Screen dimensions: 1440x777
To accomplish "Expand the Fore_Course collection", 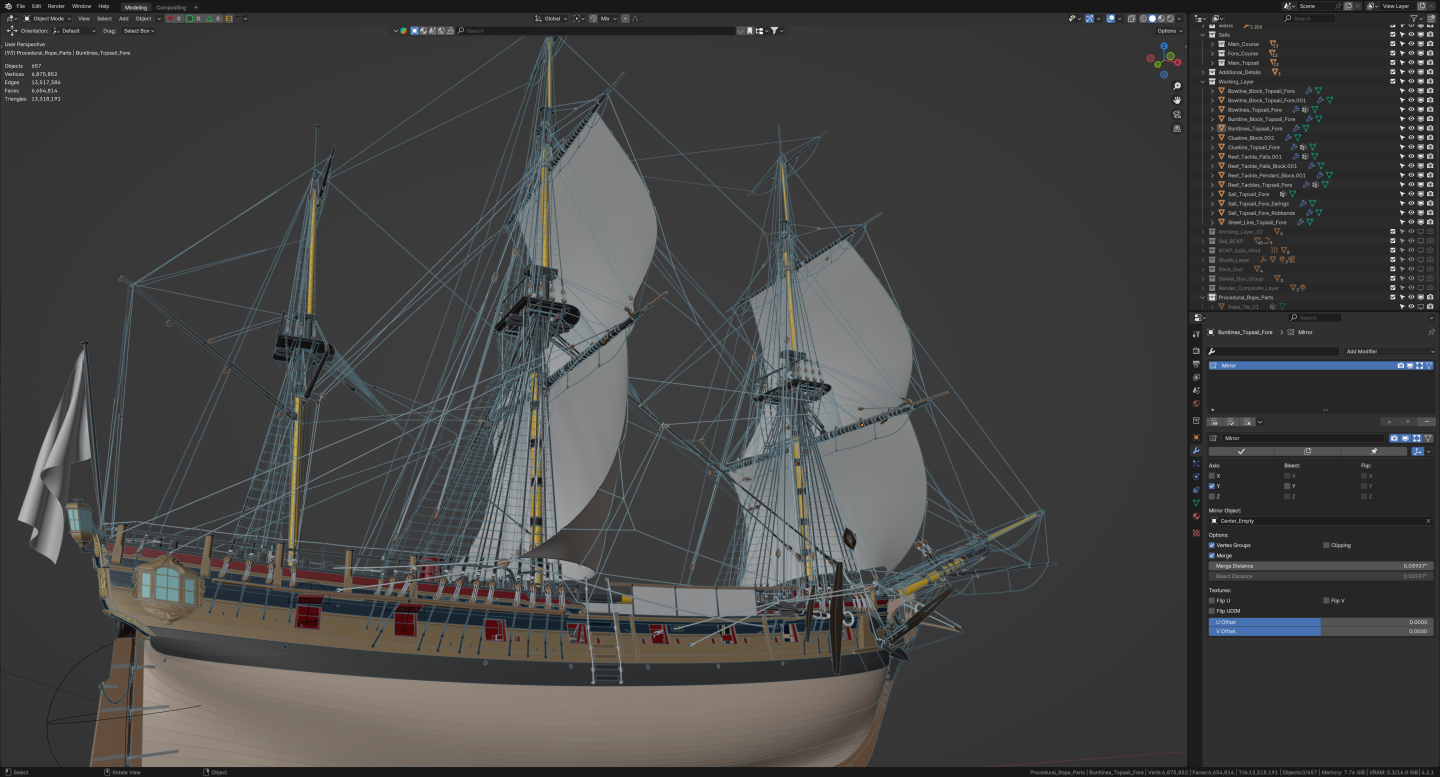I will pos(1213,53).
